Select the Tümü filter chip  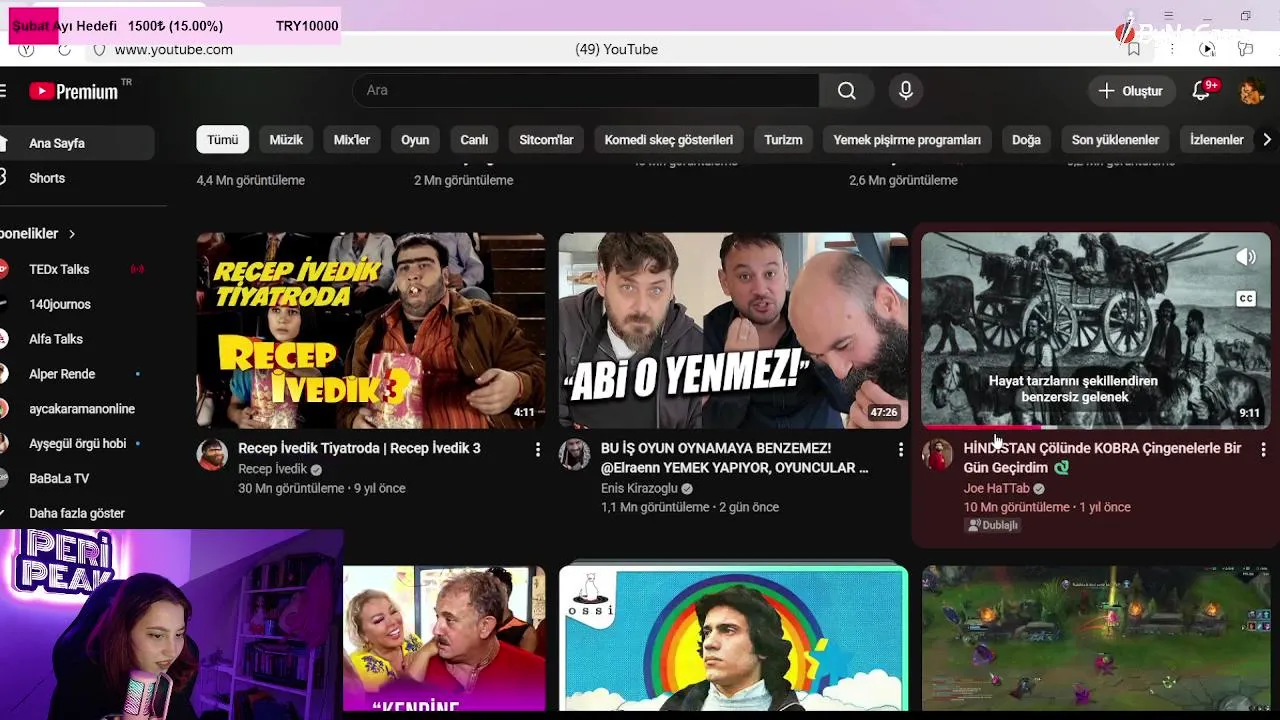[223, 140]
